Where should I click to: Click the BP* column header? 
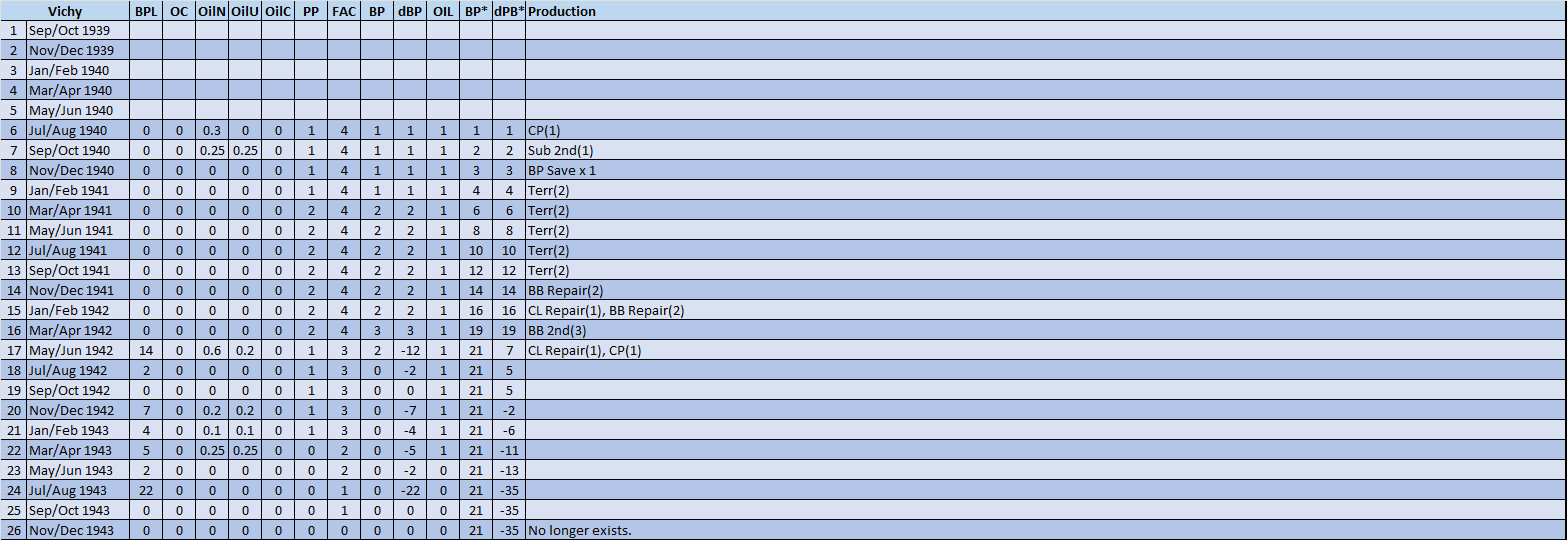coord(476,11)
